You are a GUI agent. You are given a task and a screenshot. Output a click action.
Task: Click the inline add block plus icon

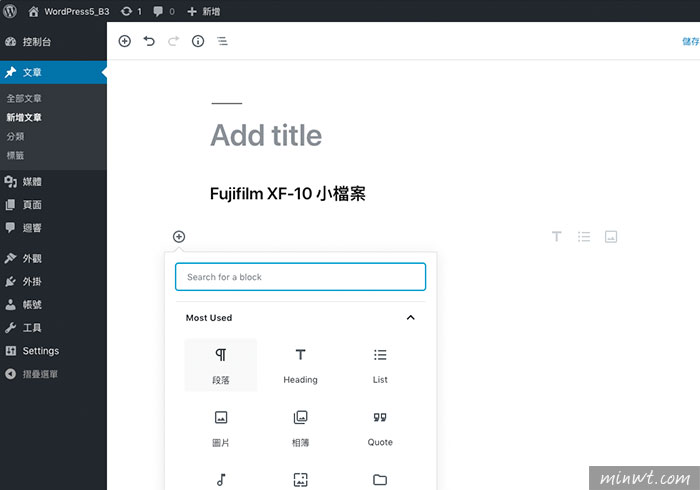(179, 237)
